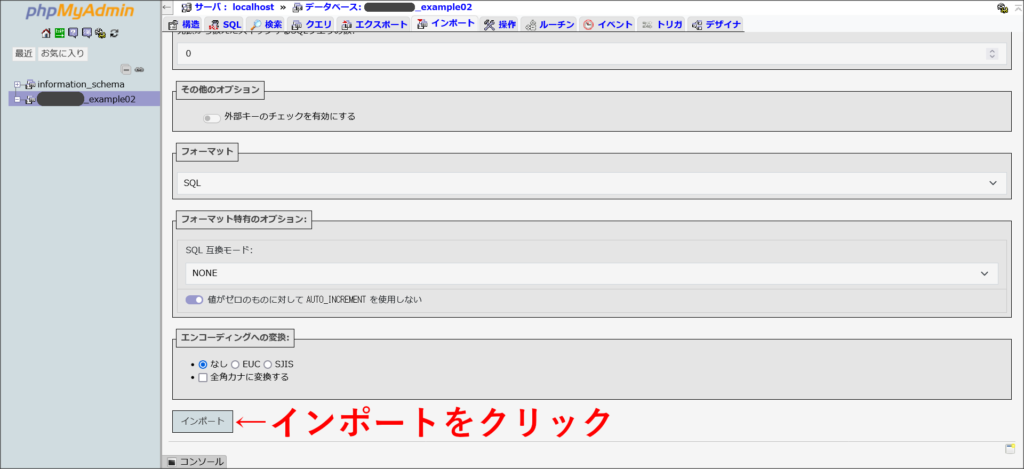Select the _example02 database in sidebar
This screenshot has width=1024, height=469.
click(x=86, y=99)
